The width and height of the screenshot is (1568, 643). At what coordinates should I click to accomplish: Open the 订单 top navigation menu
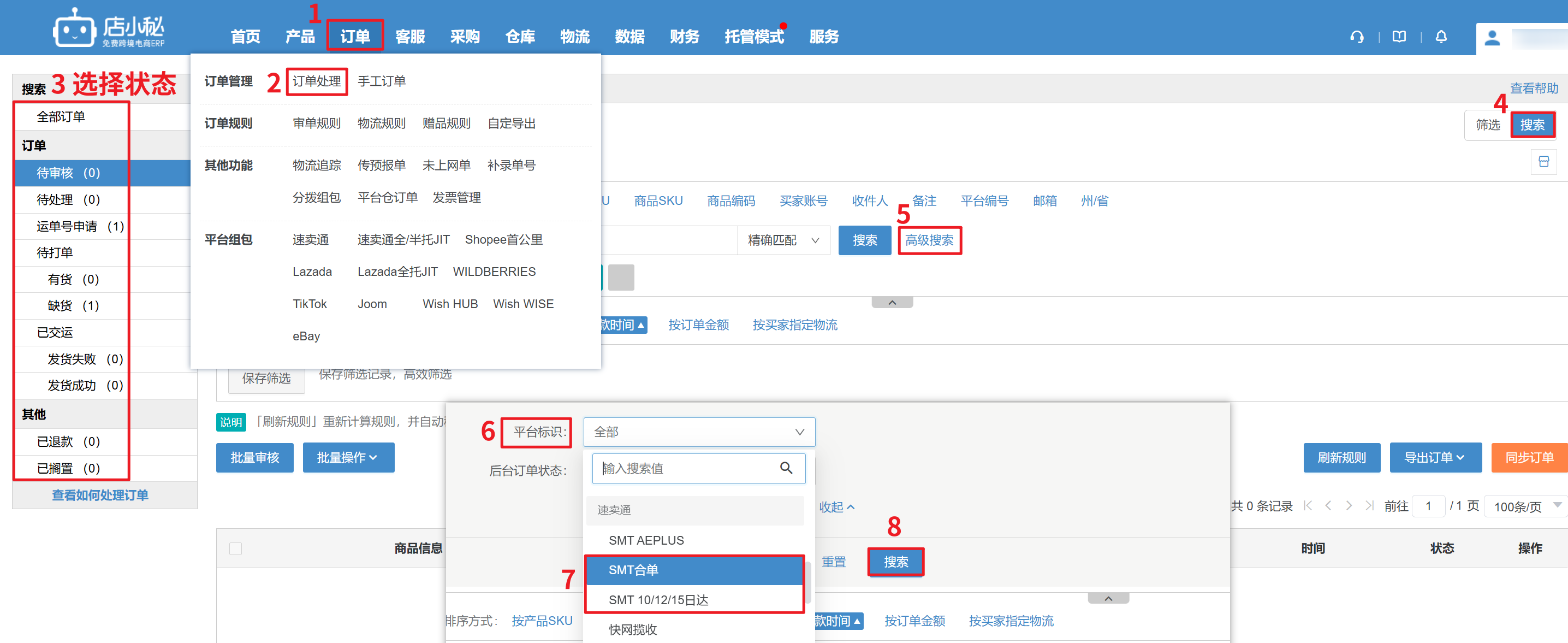355,37
